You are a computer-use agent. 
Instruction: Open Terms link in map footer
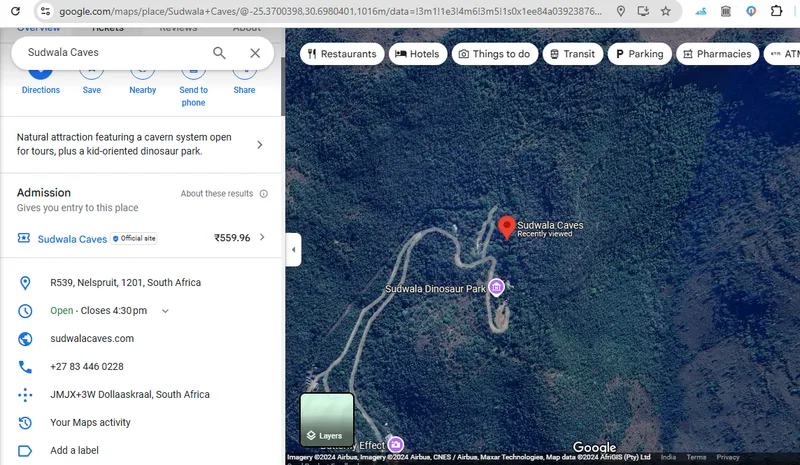coord(696,457)
